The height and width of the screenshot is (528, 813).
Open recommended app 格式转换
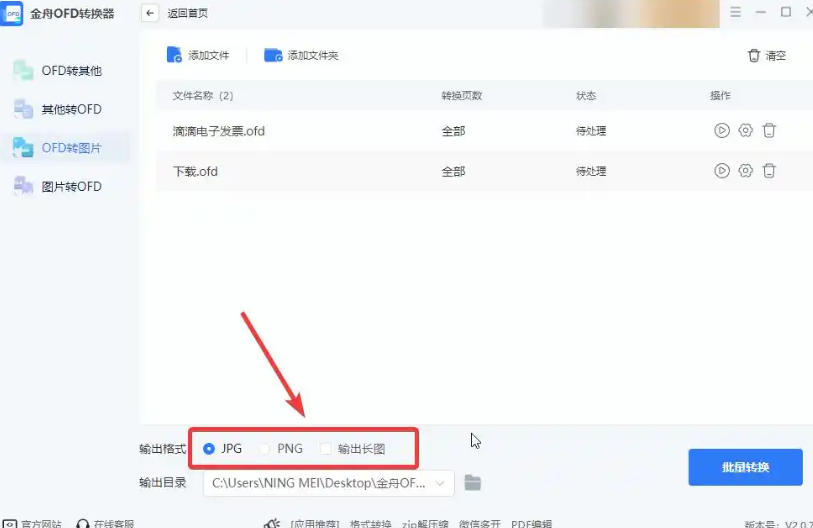370,524
